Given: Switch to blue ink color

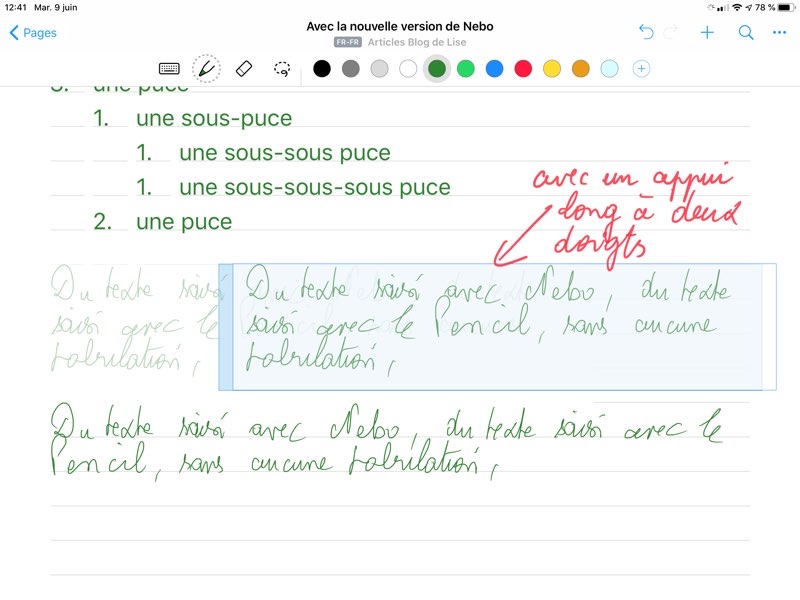Looking at the screenshot, I should pos(494,69).
